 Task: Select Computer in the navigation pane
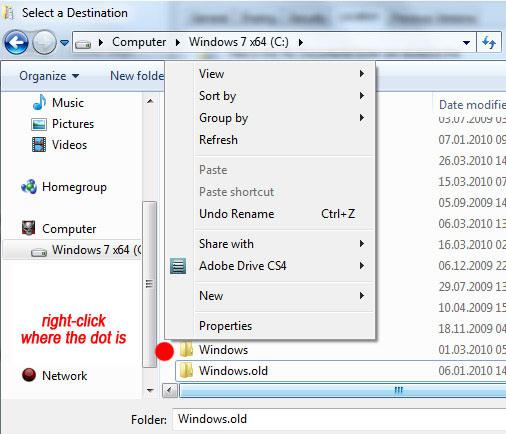click(69, 229)
